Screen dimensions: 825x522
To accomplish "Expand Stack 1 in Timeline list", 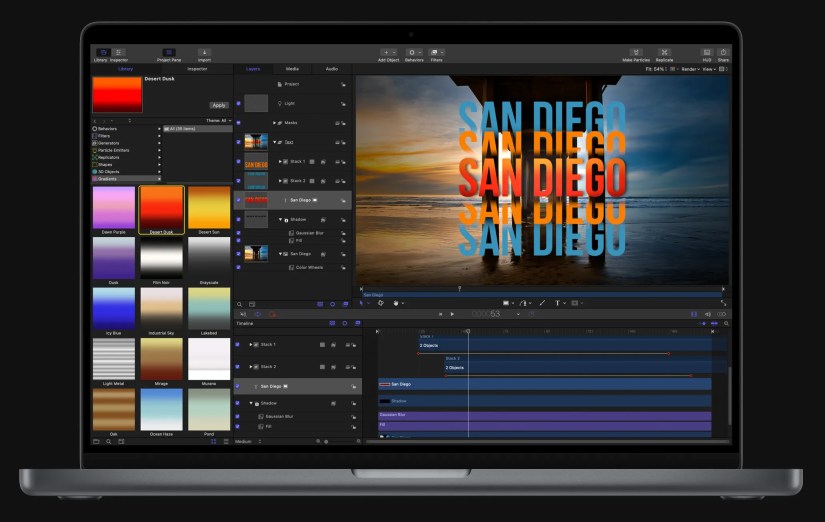I will click(x=250, y=345).
